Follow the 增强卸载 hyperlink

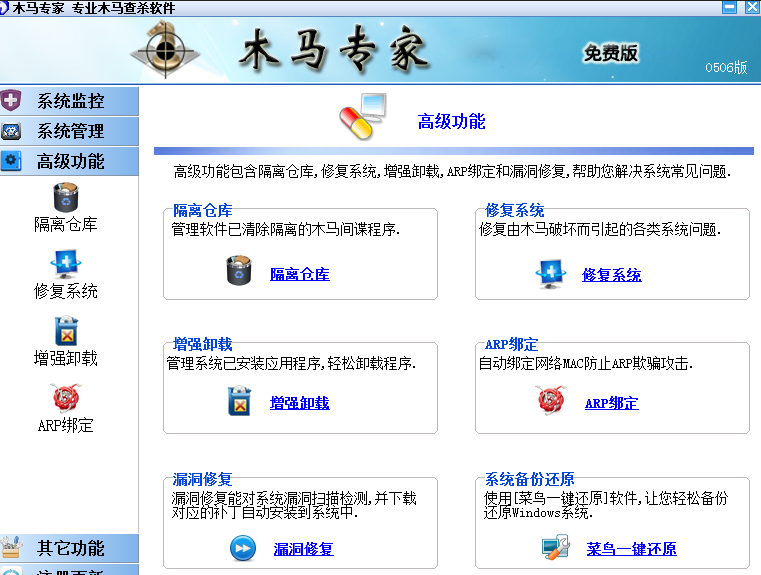click(x=300, y=403)
